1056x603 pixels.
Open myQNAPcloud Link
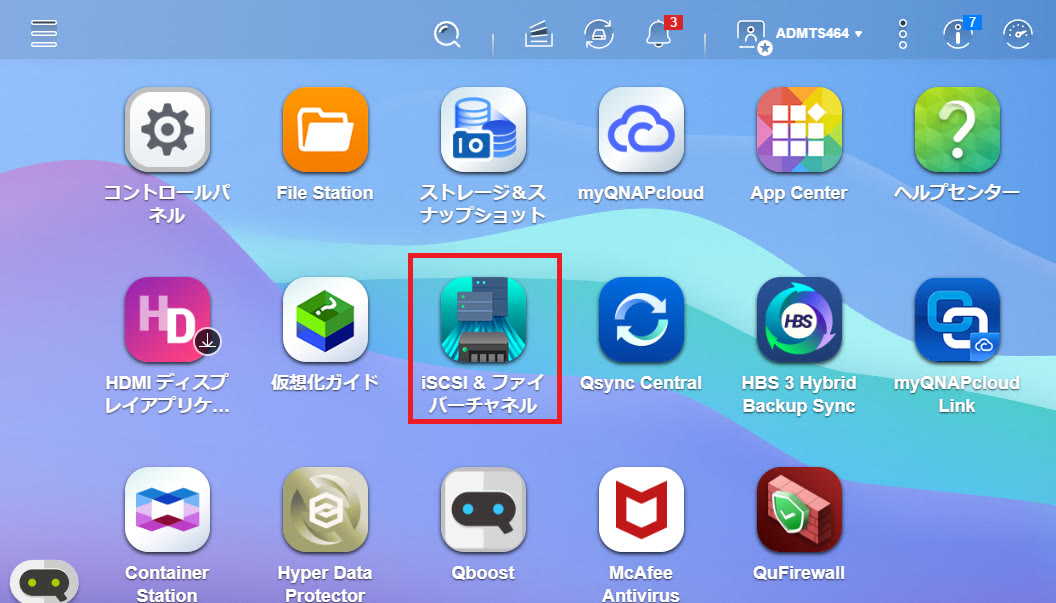coord(957,319)
